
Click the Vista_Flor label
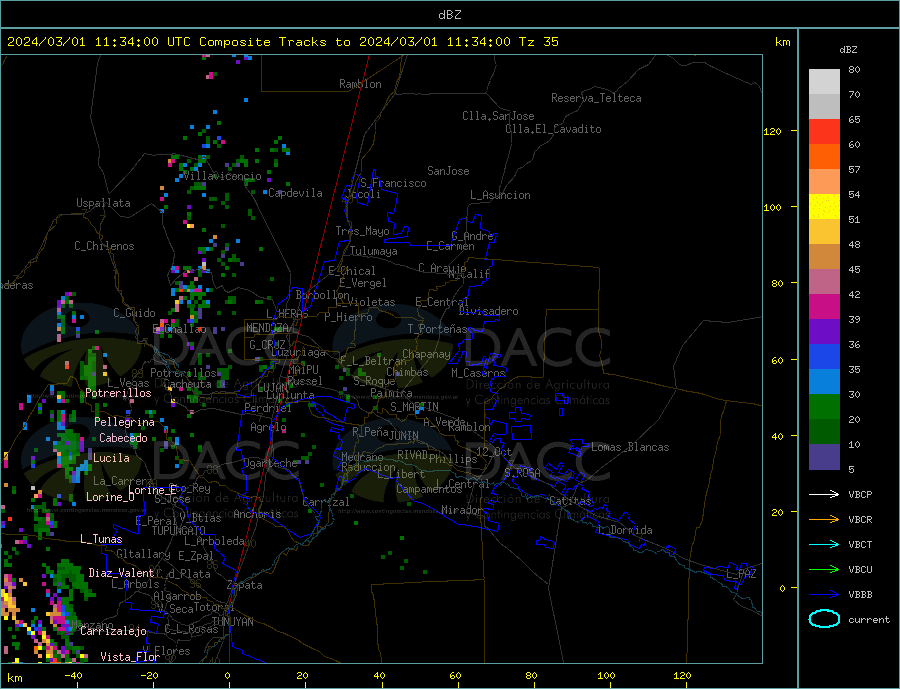[x=130, y=657]
